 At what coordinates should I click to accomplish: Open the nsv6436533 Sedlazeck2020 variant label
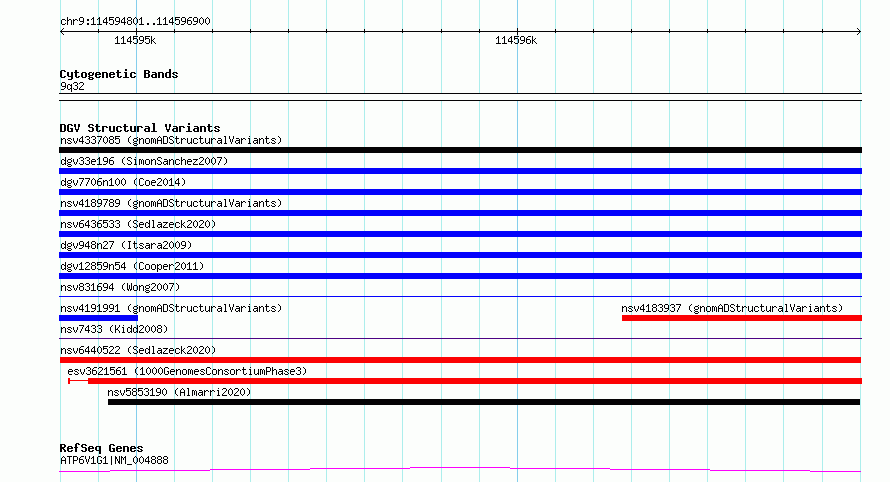point(138,224)
